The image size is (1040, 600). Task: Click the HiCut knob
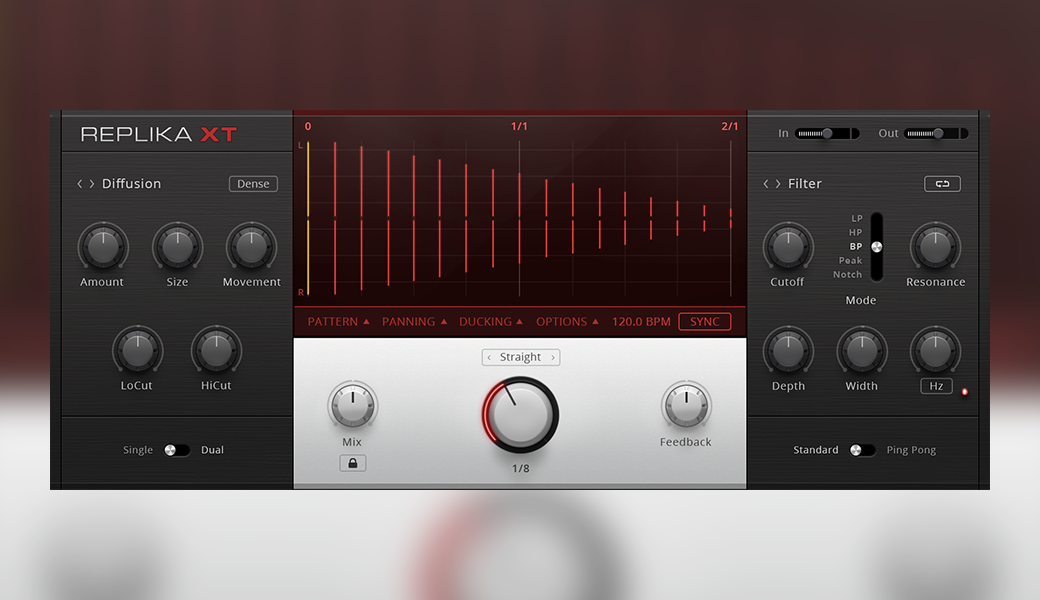(216, 350)
